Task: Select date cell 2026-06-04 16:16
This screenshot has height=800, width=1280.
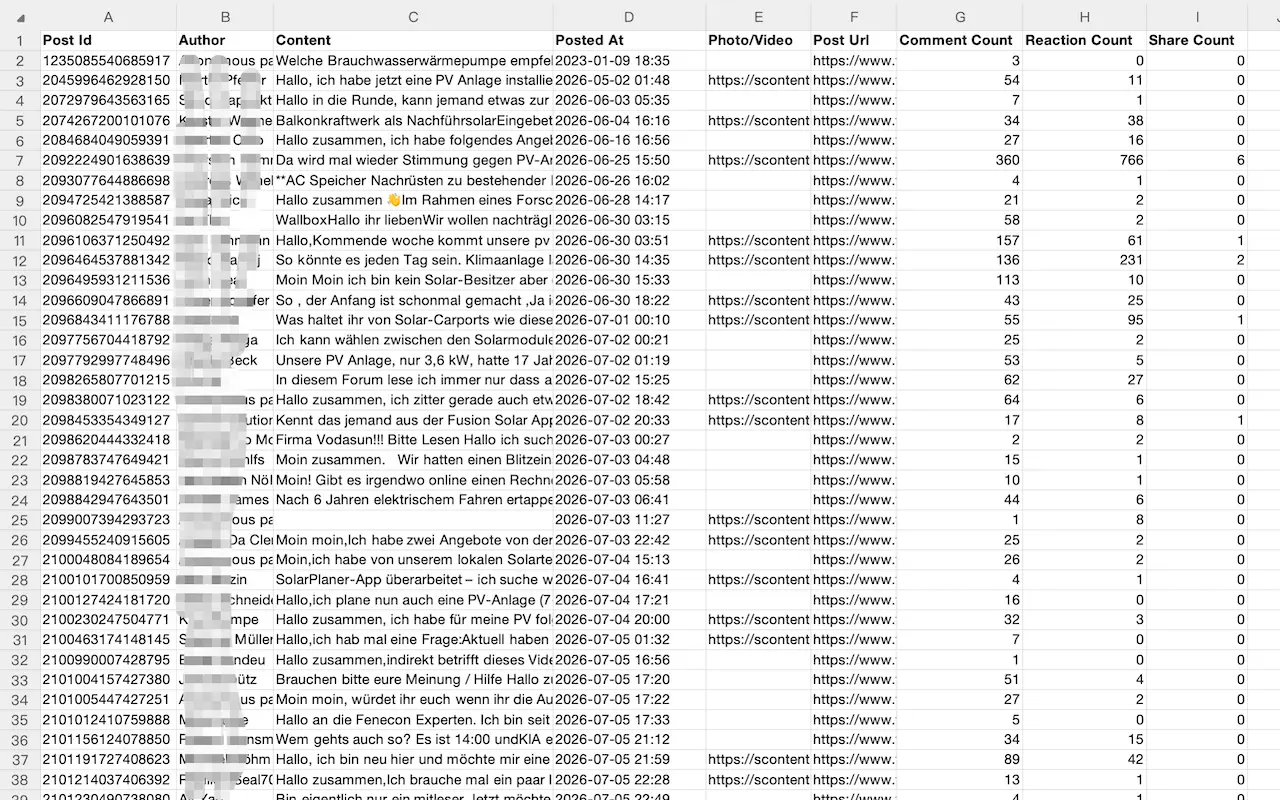Action: click(629, 120)
